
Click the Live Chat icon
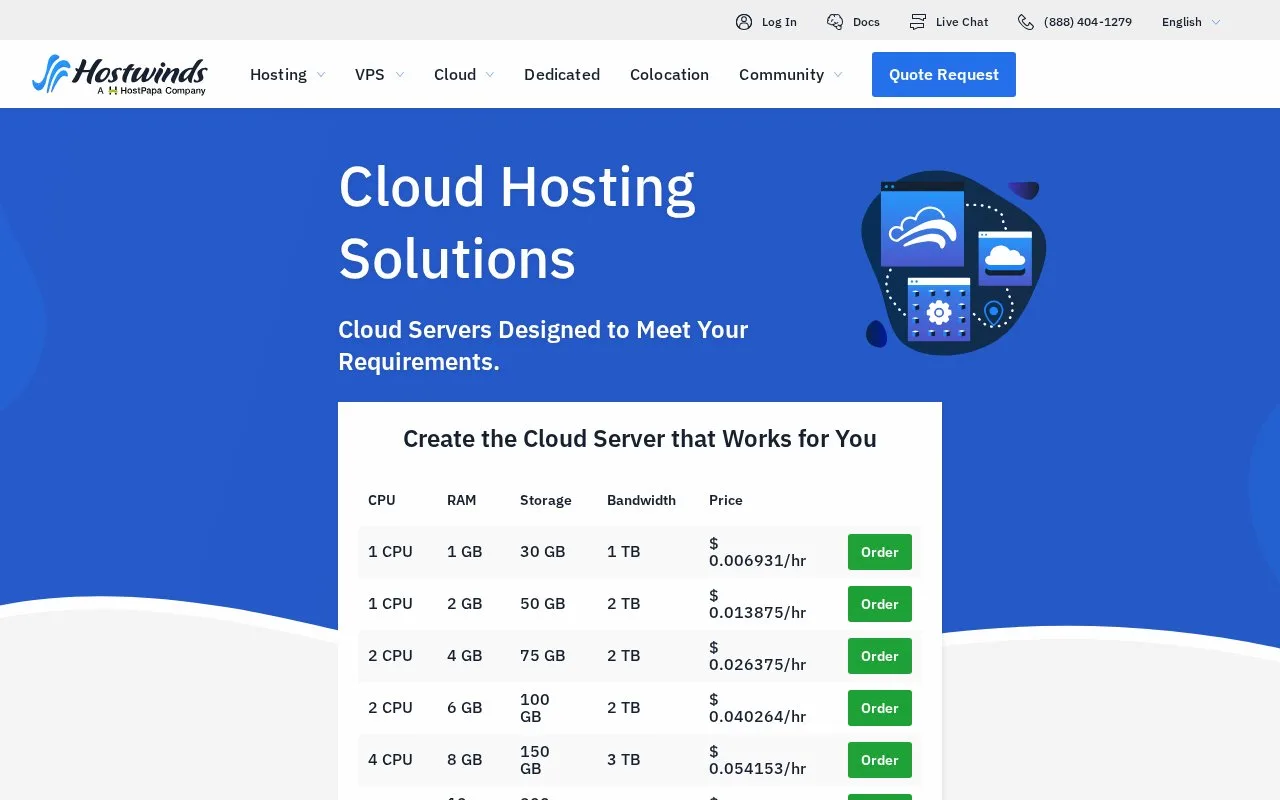coord(918,22)
